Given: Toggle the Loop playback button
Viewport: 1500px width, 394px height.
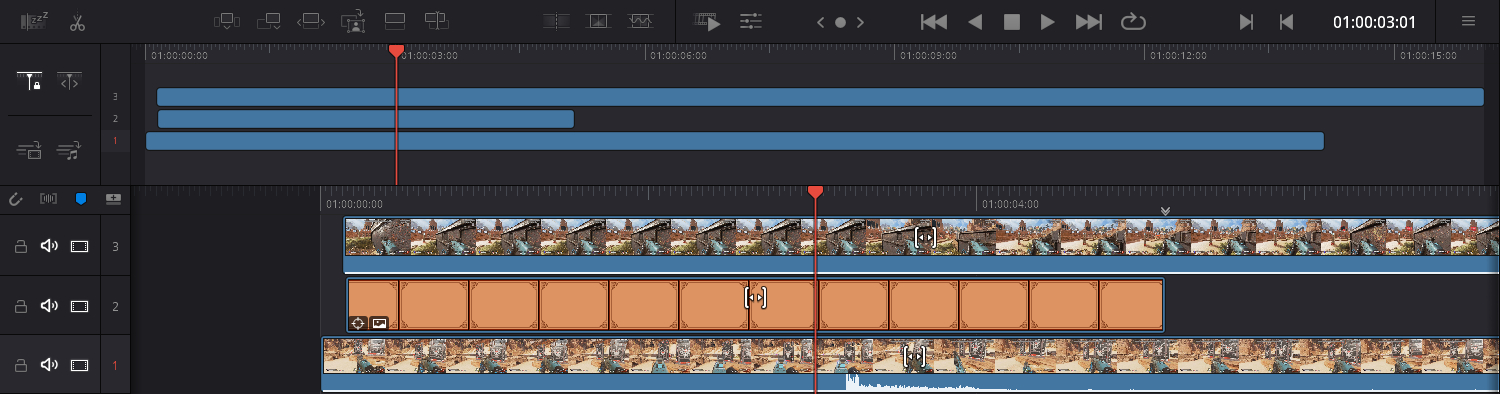Looking at the screenshot, I should pos(1133,22).
